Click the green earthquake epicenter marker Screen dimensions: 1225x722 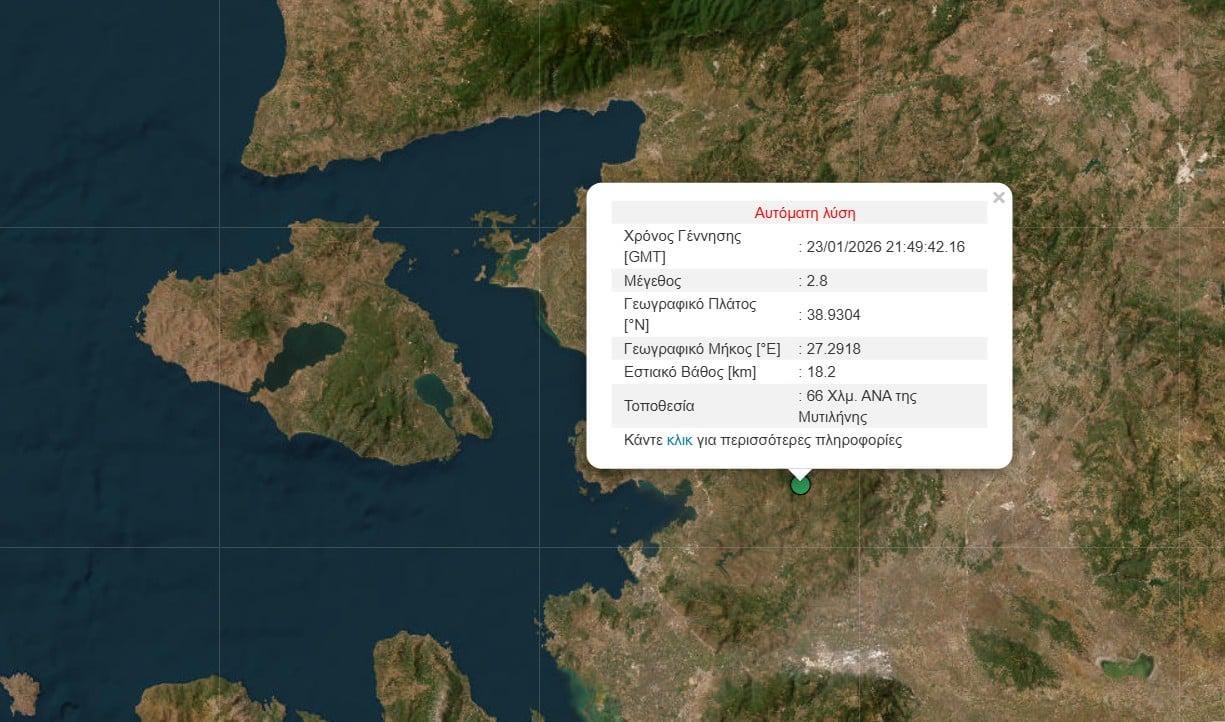tap(799, 484)
